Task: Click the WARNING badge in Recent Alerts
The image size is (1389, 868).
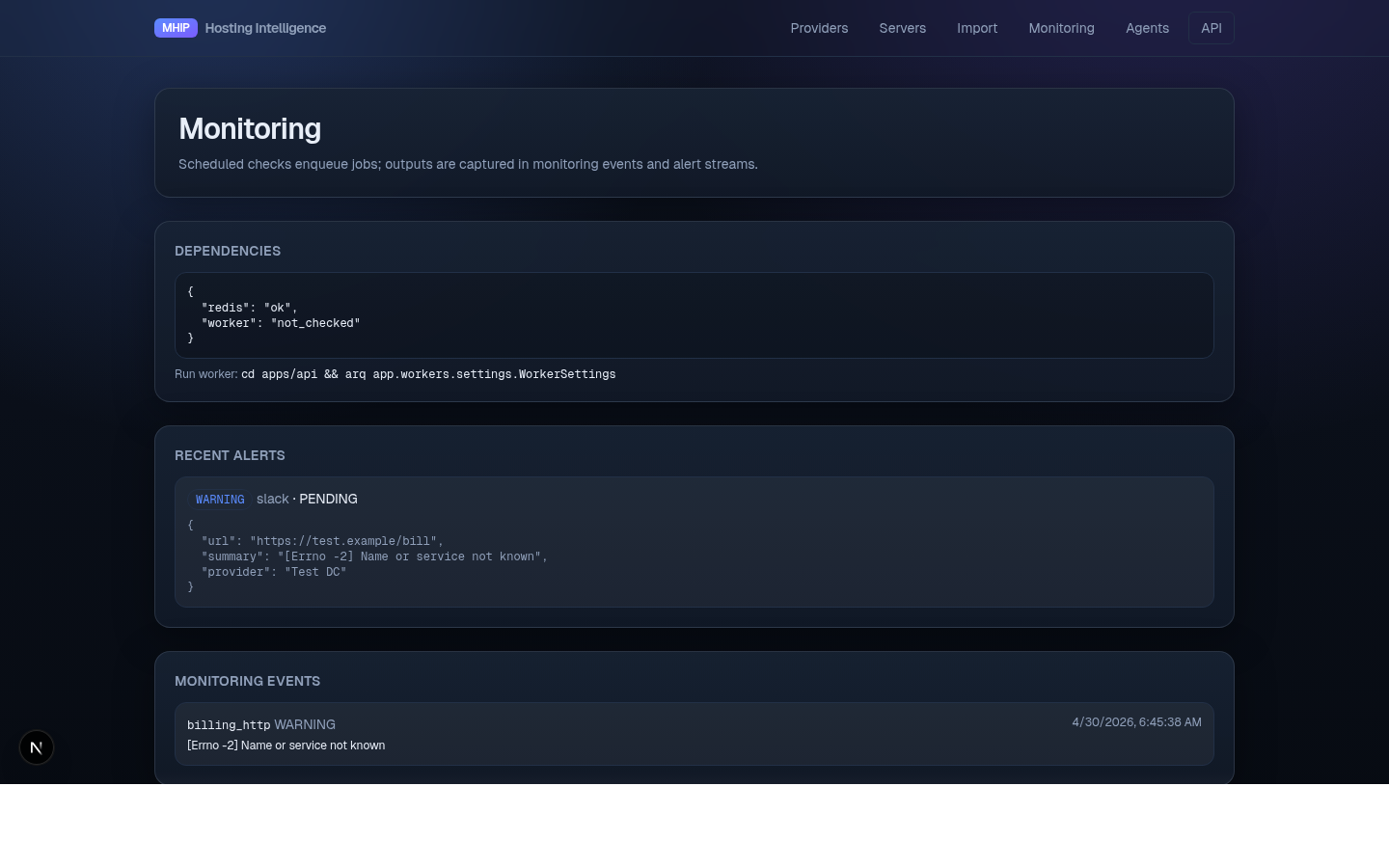Action: click(x=220, y=500)
